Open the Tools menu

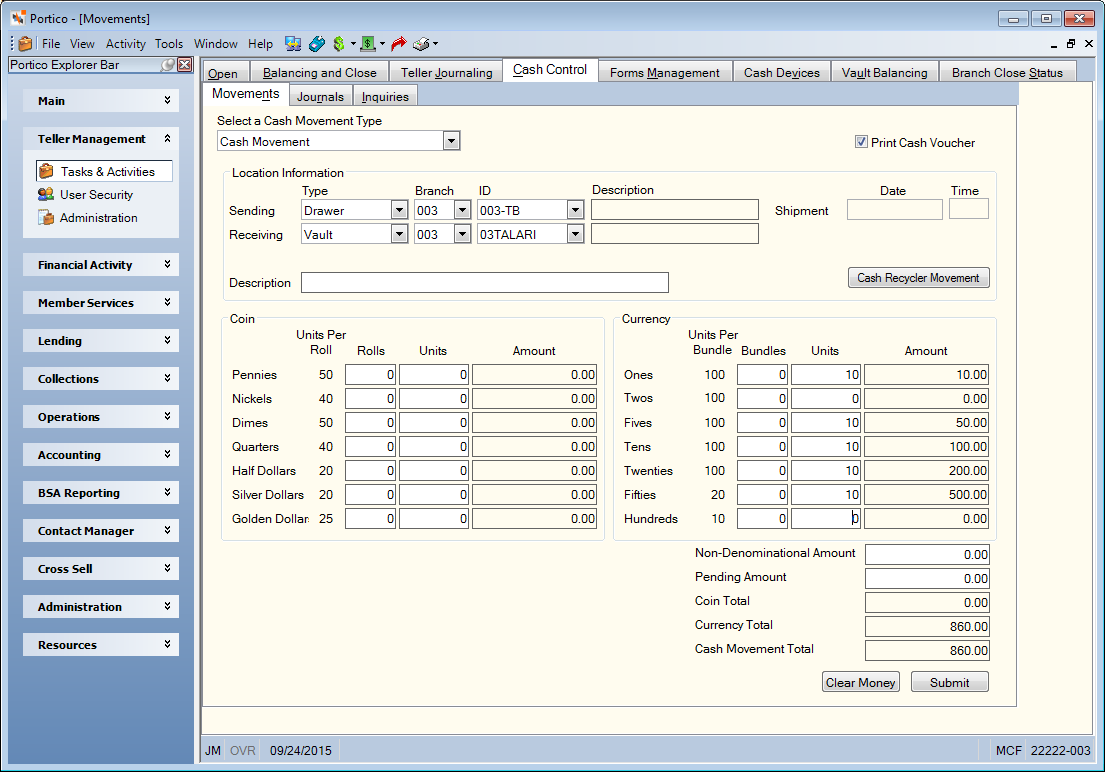(168, 44)
